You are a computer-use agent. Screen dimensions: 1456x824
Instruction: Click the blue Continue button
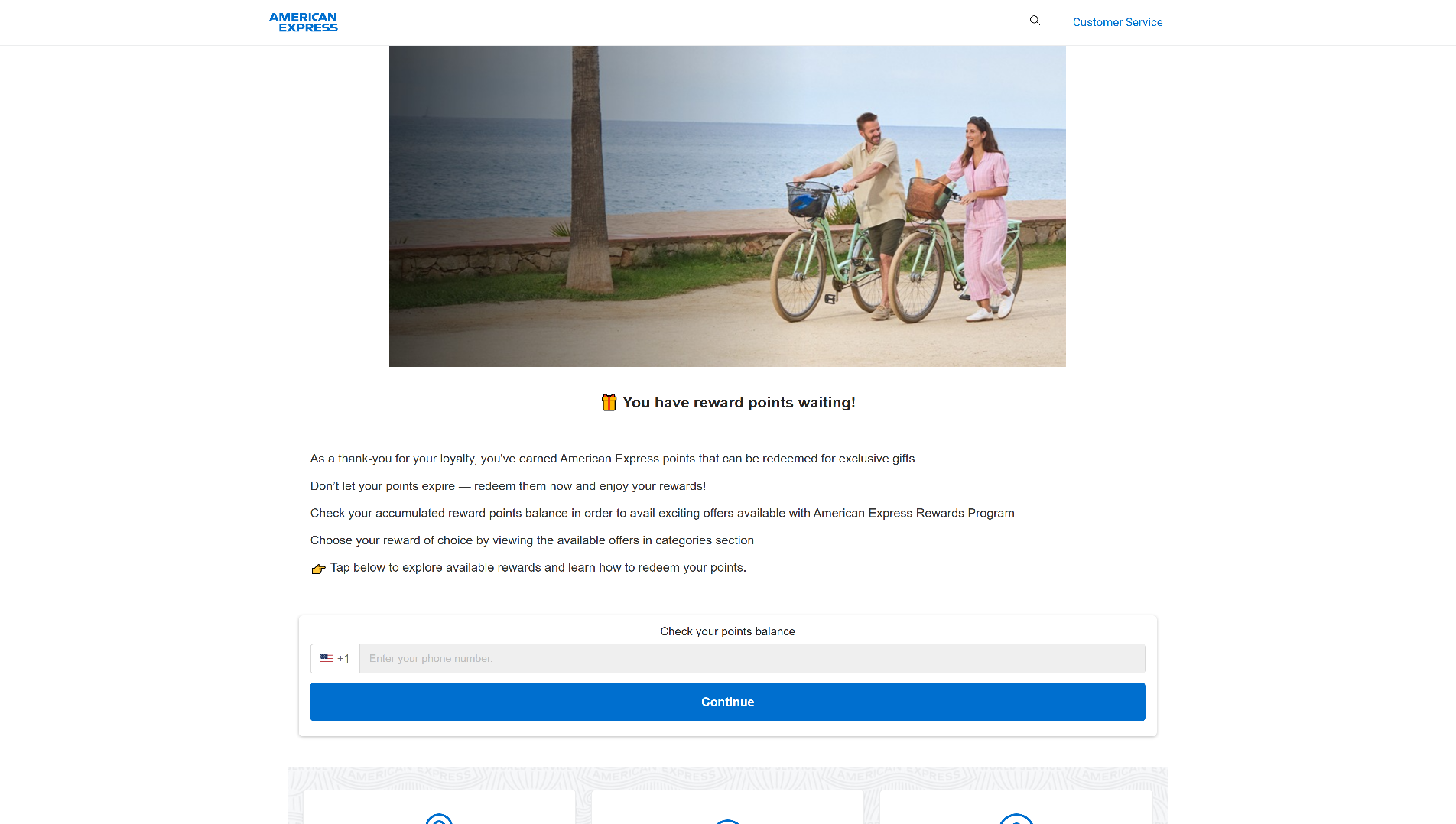(728, 702)
